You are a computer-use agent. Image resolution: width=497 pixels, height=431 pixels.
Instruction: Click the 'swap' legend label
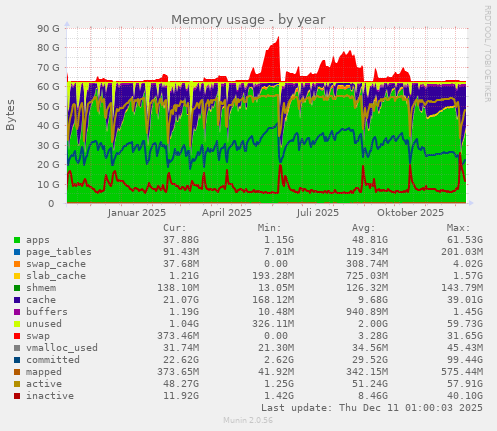tap(38, 336)
